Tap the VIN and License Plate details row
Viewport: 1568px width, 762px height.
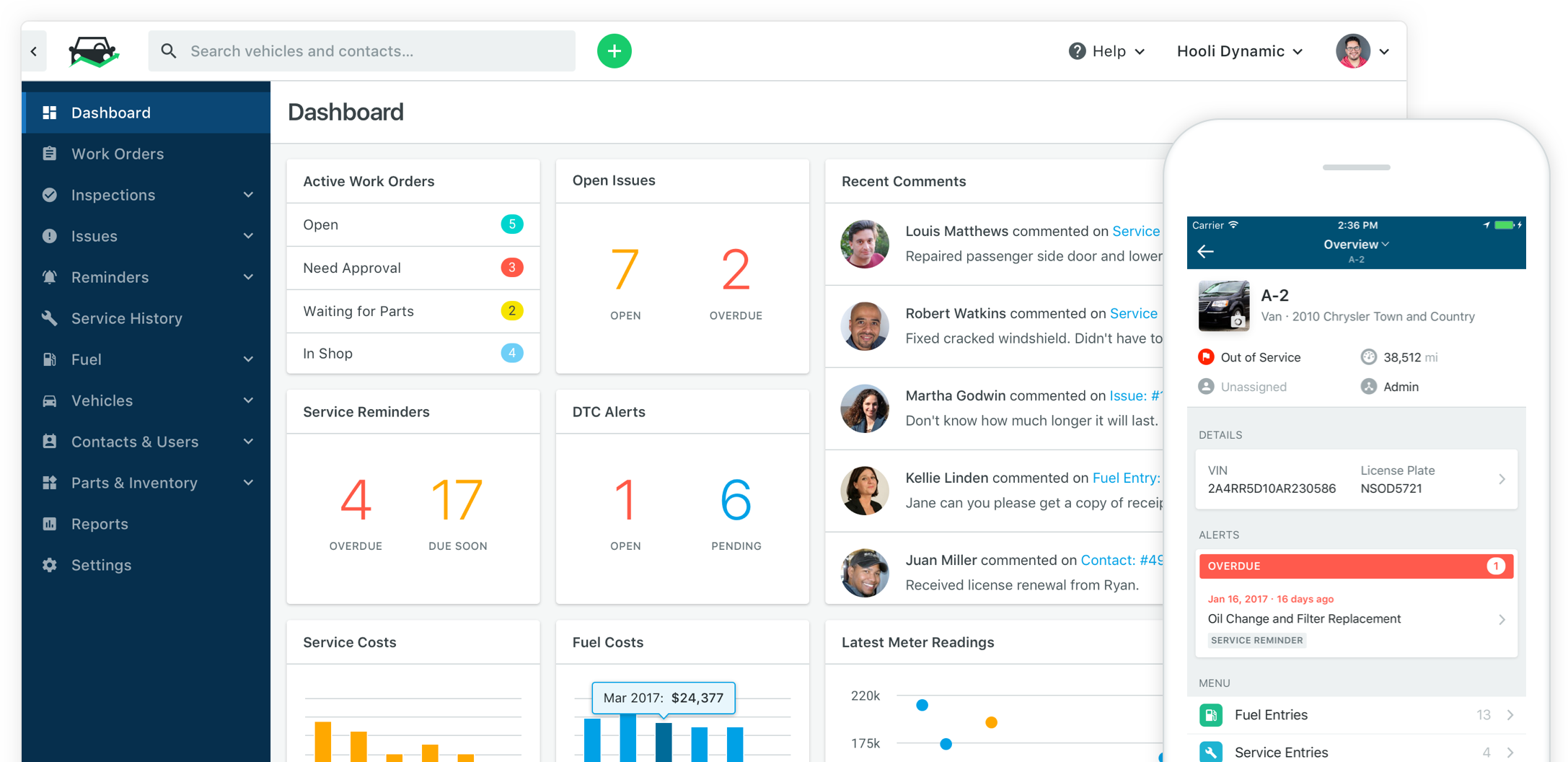(1356, 479)
